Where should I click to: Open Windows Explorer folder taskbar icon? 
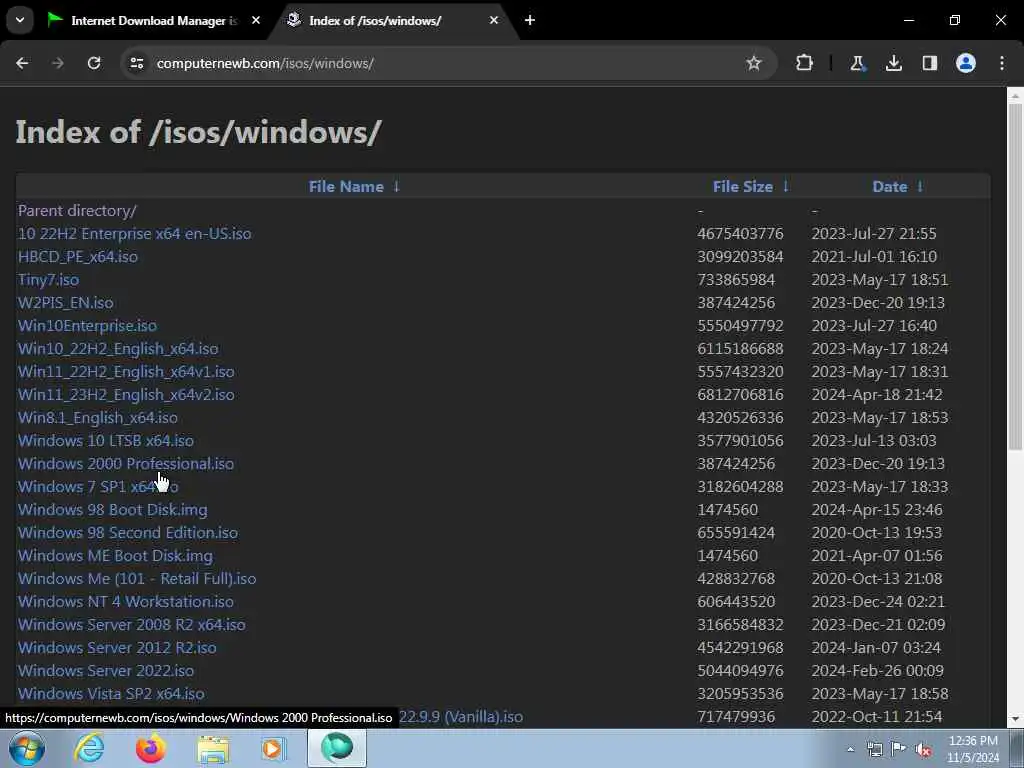(x=213, y=748)
